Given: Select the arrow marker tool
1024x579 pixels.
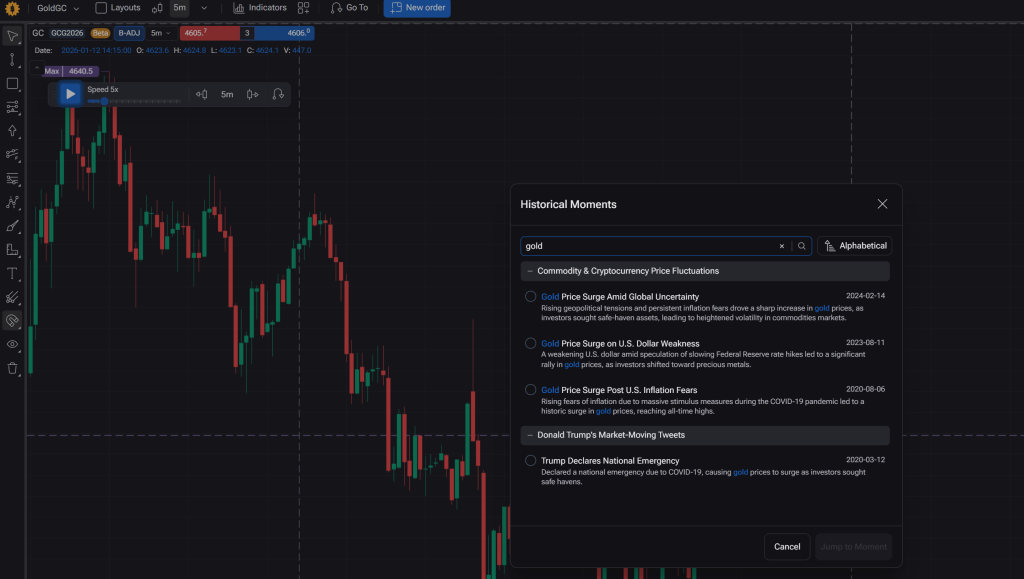Looking at the screenshot, I should 12,131.
